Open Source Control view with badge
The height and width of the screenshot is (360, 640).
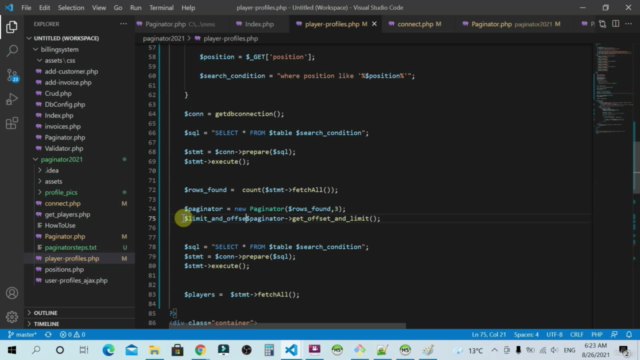[x=12, y=75]
